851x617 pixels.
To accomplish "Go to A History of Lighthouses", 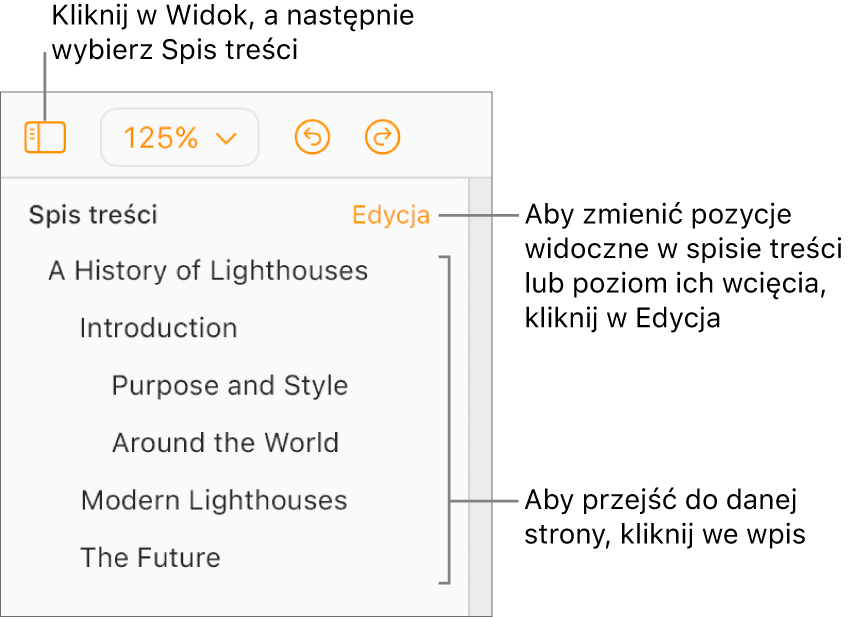I will coord(208,271).
